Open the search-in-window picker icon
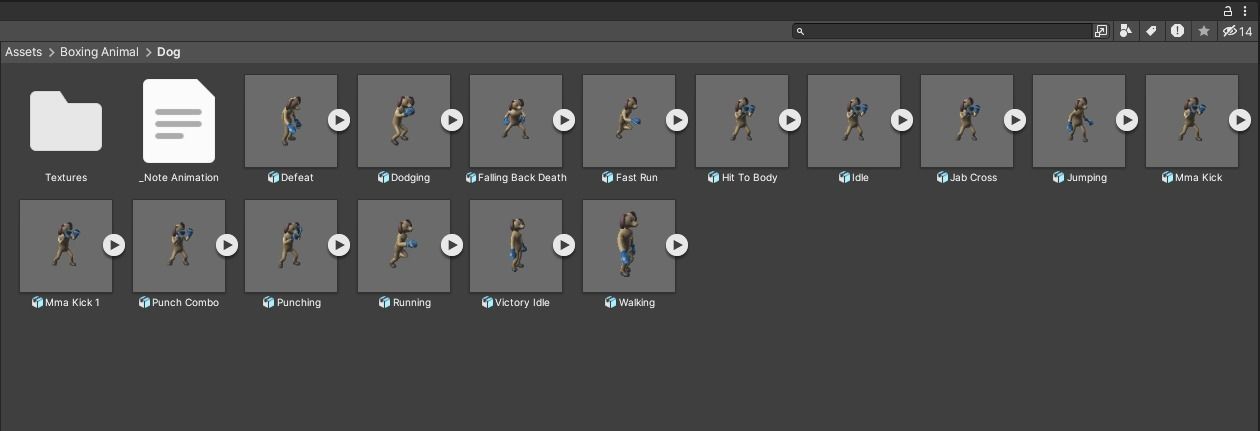The image size is (1260, 431). click(1101, 31)
